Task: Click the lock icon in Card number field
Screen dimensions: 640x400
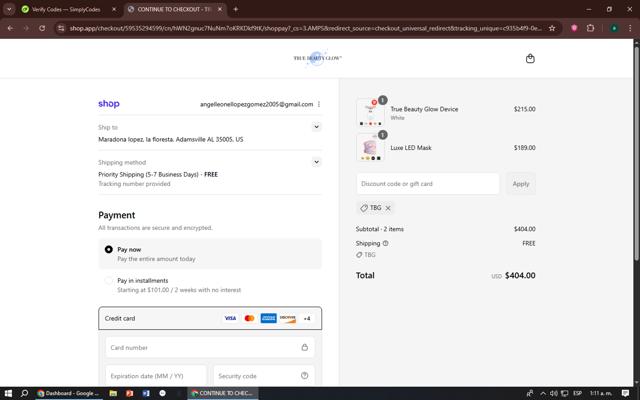Action: click(304, 347)
